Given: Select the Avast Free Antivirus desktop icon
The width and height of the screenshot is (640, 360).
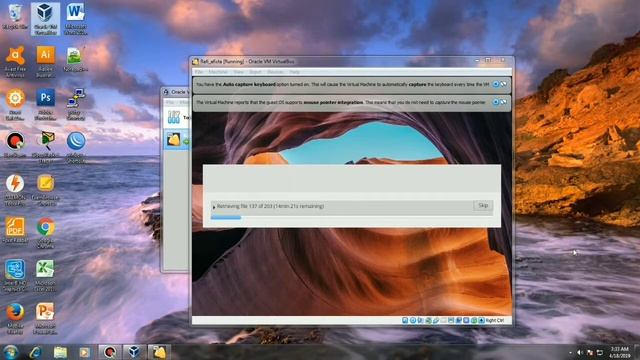Looking at the screenshot, I should coord(15,61).
